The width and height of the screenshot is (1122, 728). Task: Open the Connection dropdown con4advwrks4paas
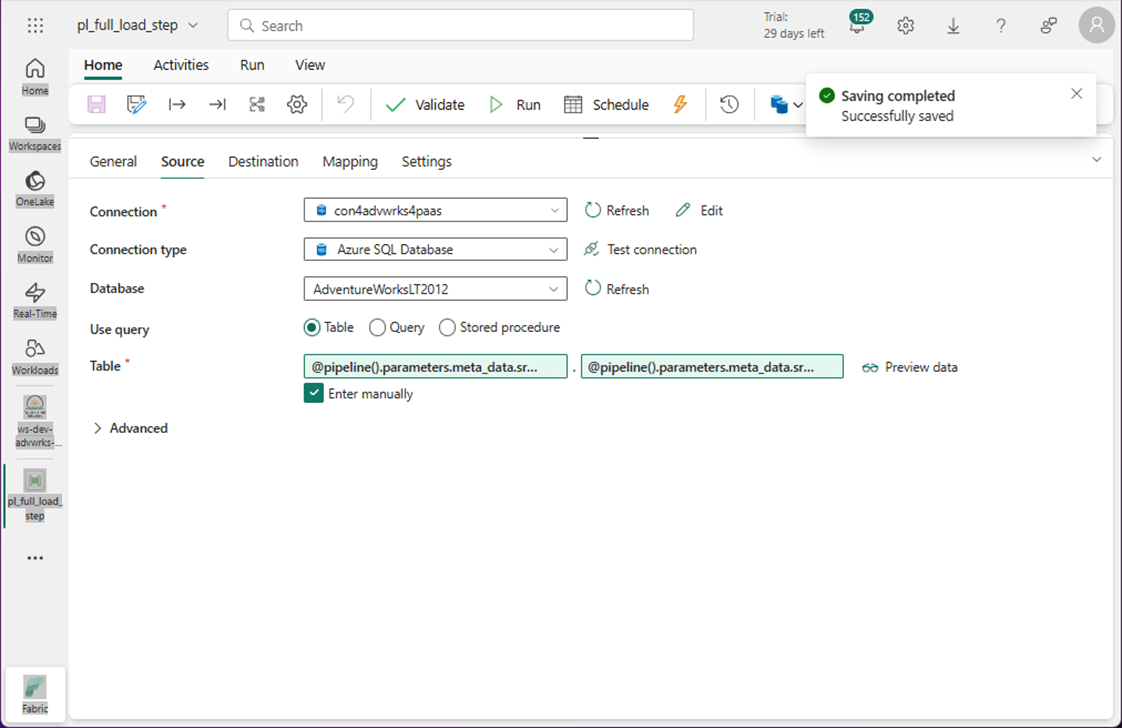click(435, 211)
